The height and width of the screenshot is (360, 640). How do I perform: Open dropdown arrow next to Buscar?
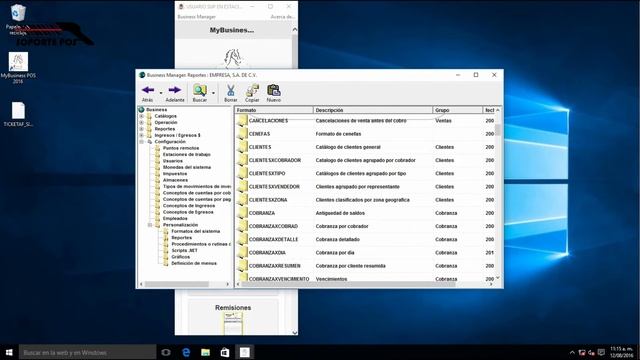click(213, 93)
